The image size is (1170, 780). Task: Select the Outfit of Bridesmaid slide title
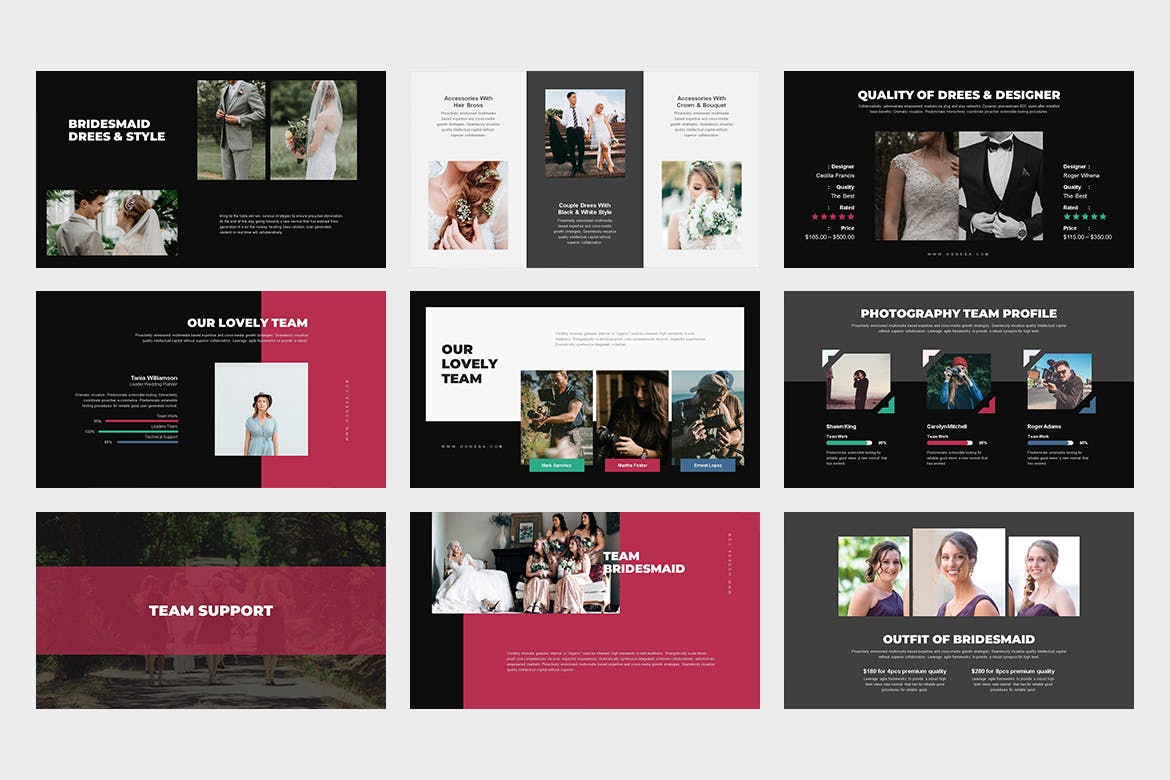pyautogui.click(x=958, y=639)
